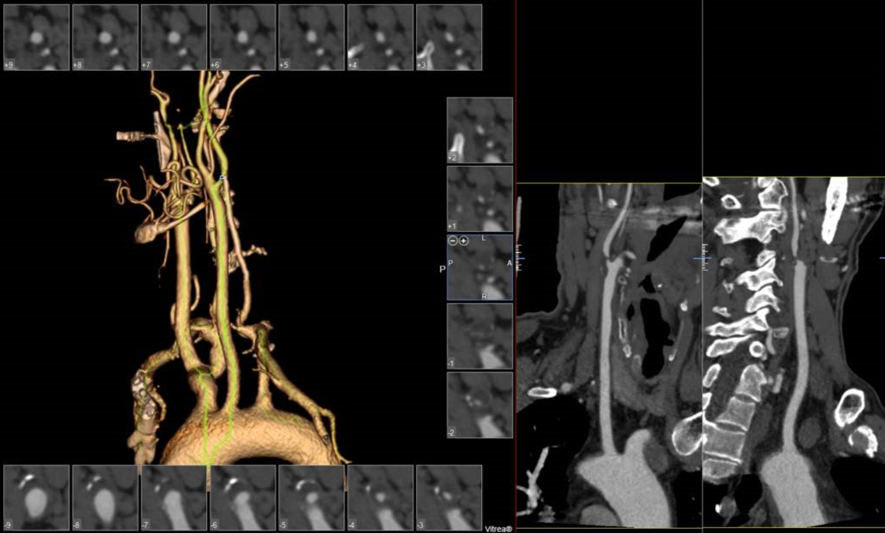The height and width of the screenshot is (533, 885).
Task: Open the -5 cross-section thumbnail
Action: coord(311,497)
